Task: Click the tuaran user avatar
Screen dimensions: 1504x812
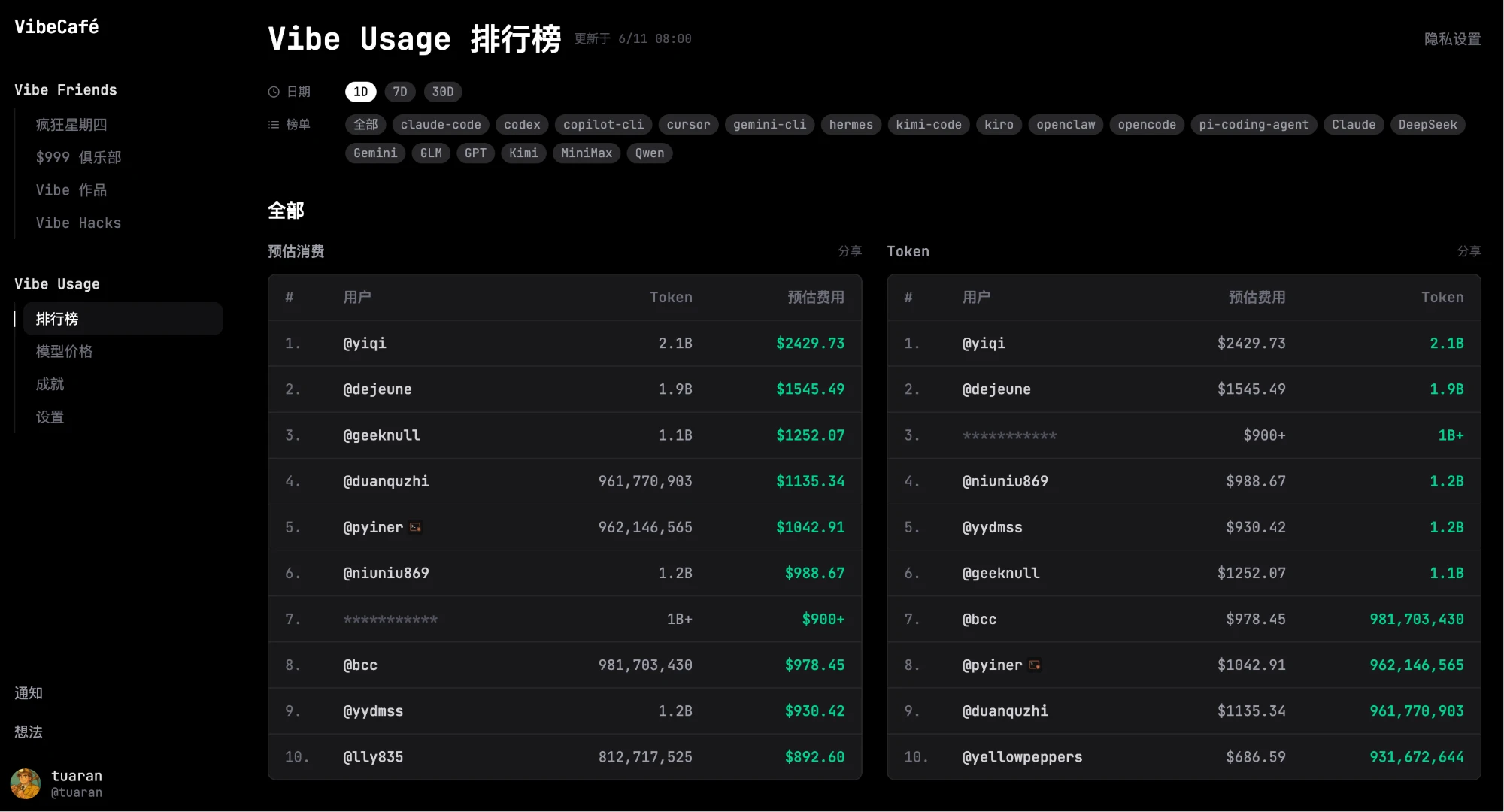Action: [26, 783]
